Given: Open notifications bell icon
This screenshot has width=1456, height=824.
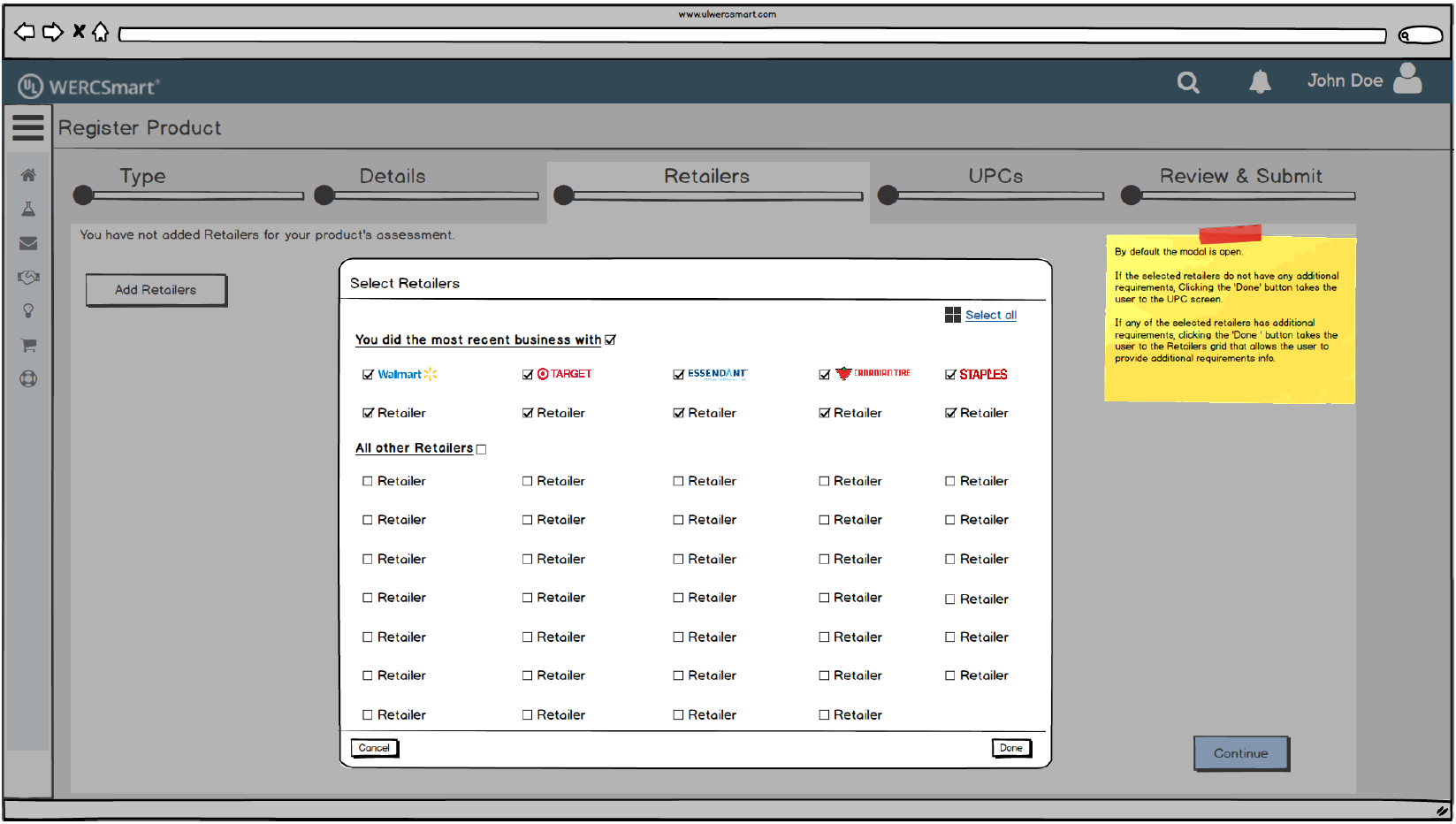Looking at the screenshot, I should click(1260, 82).
